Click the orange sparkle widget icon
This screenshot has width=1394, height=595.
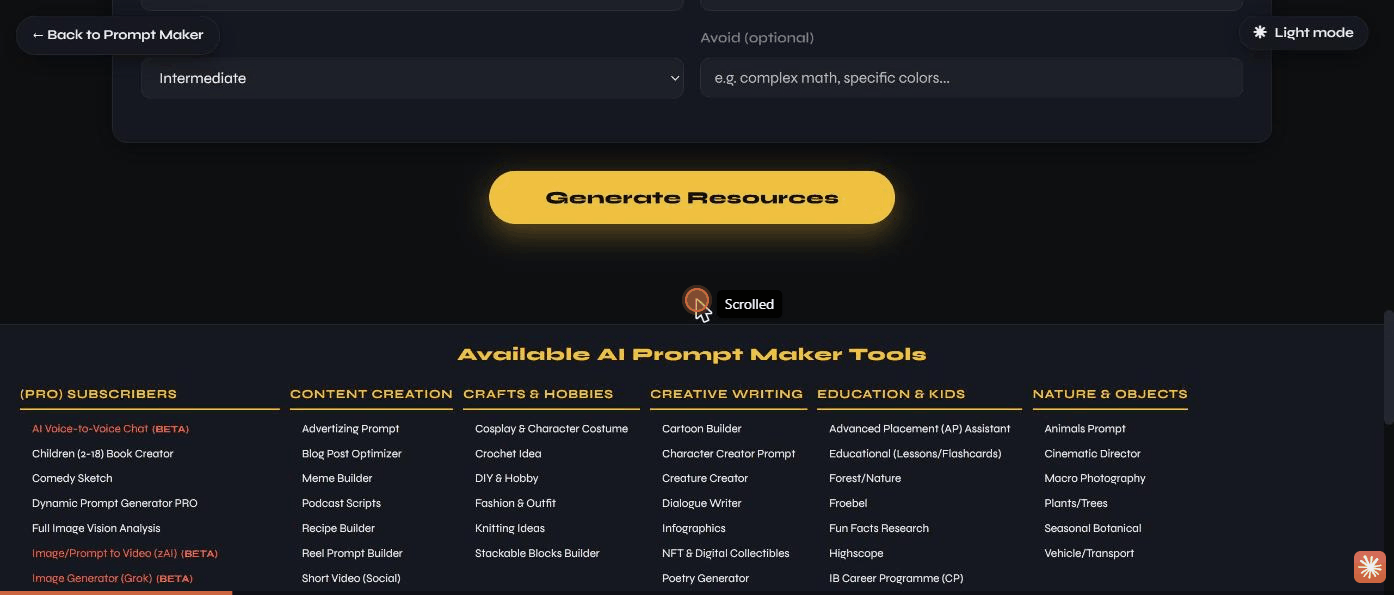point(1369,566)
